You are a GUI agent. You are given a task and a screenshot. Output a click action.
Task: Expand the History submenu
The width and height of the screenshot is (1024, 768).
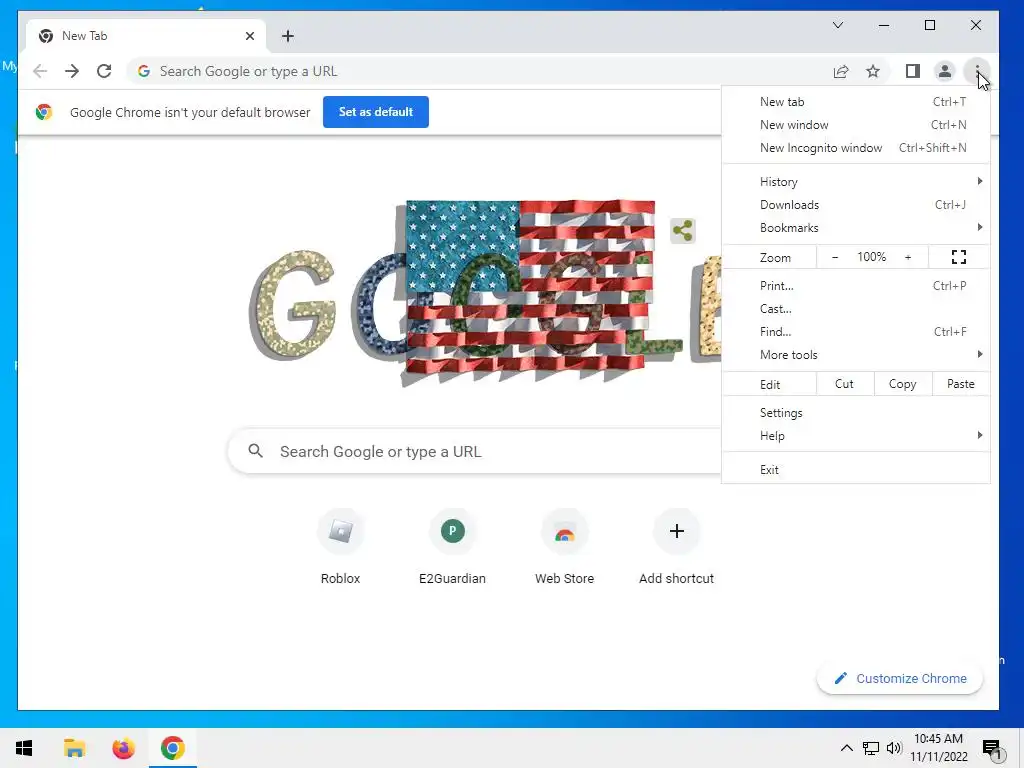click(856, 182)
